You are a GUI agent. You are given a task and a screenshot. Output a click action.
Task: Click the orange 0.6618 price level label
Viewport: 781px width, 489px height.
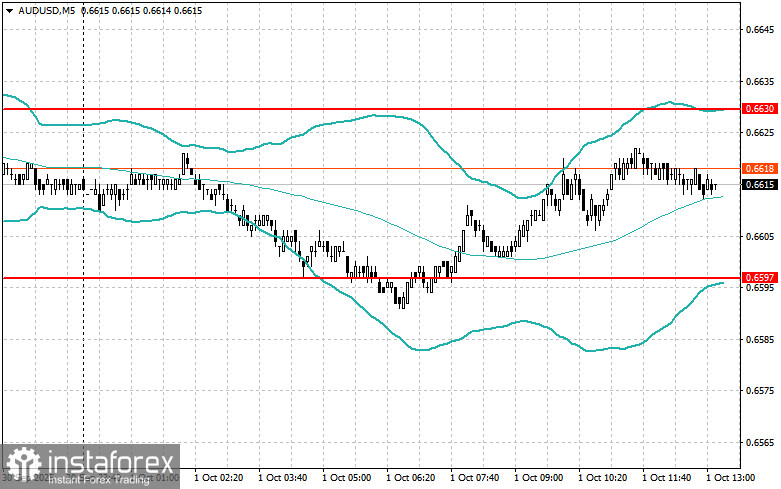[760, 168]
